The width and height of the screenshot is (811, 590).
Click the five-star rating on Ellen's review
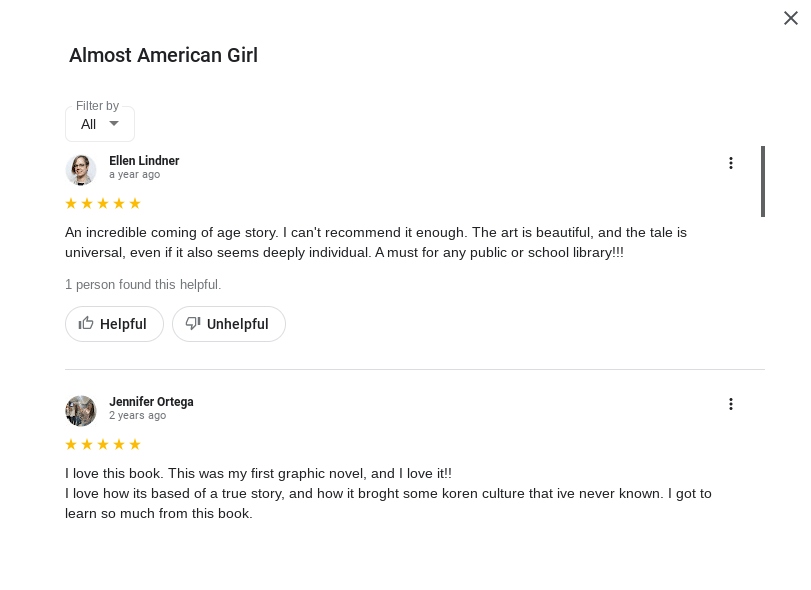pos(103,204)
